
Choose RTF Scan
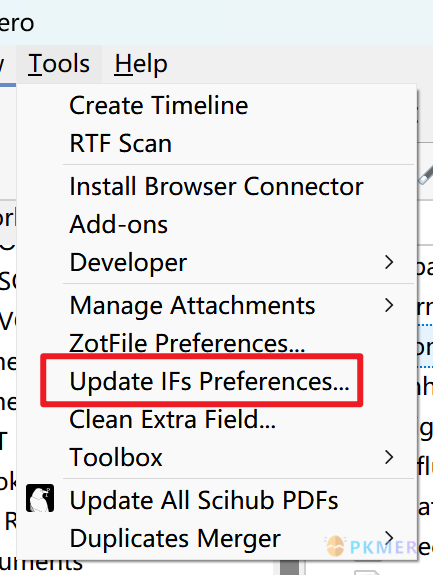121,143
